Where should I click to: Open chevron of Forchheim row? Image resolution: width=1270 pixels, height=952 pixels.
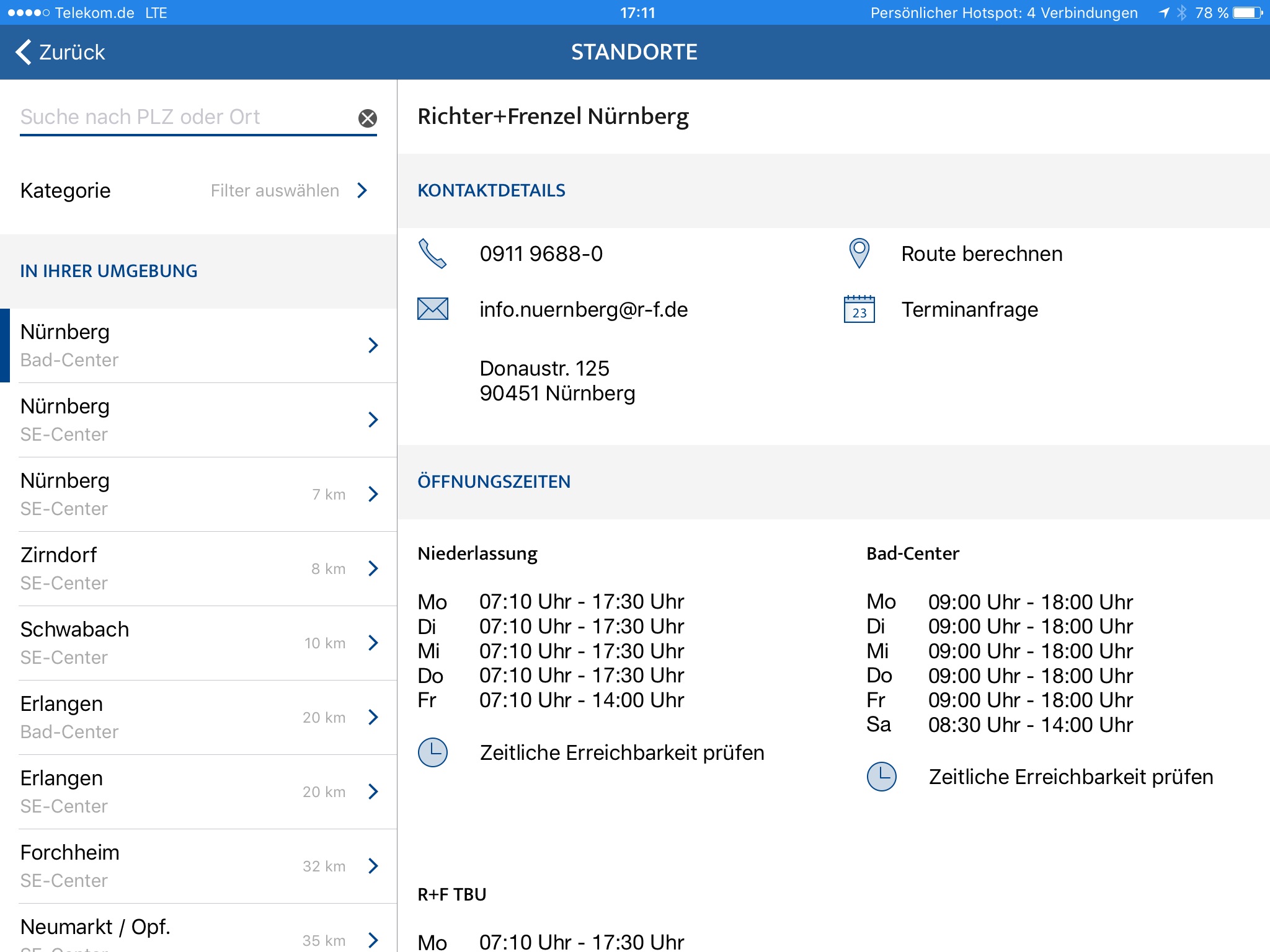coord(373,866)
